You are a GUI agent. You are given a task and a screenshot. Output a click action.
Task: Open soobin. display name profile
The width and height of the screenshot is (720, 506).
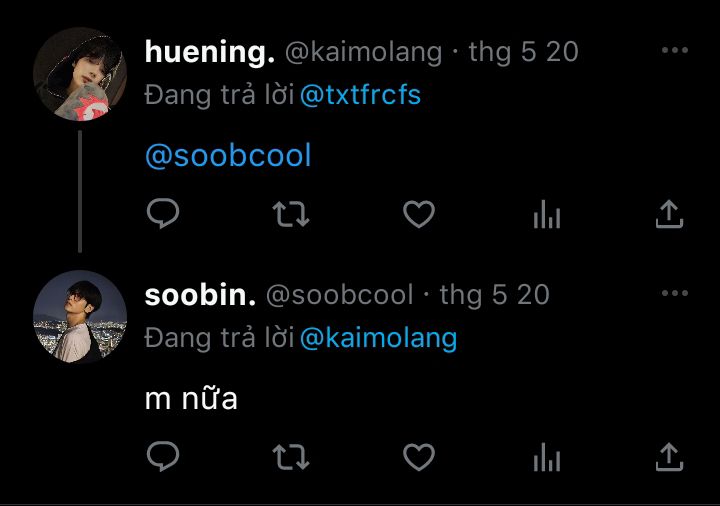[200, 295]
